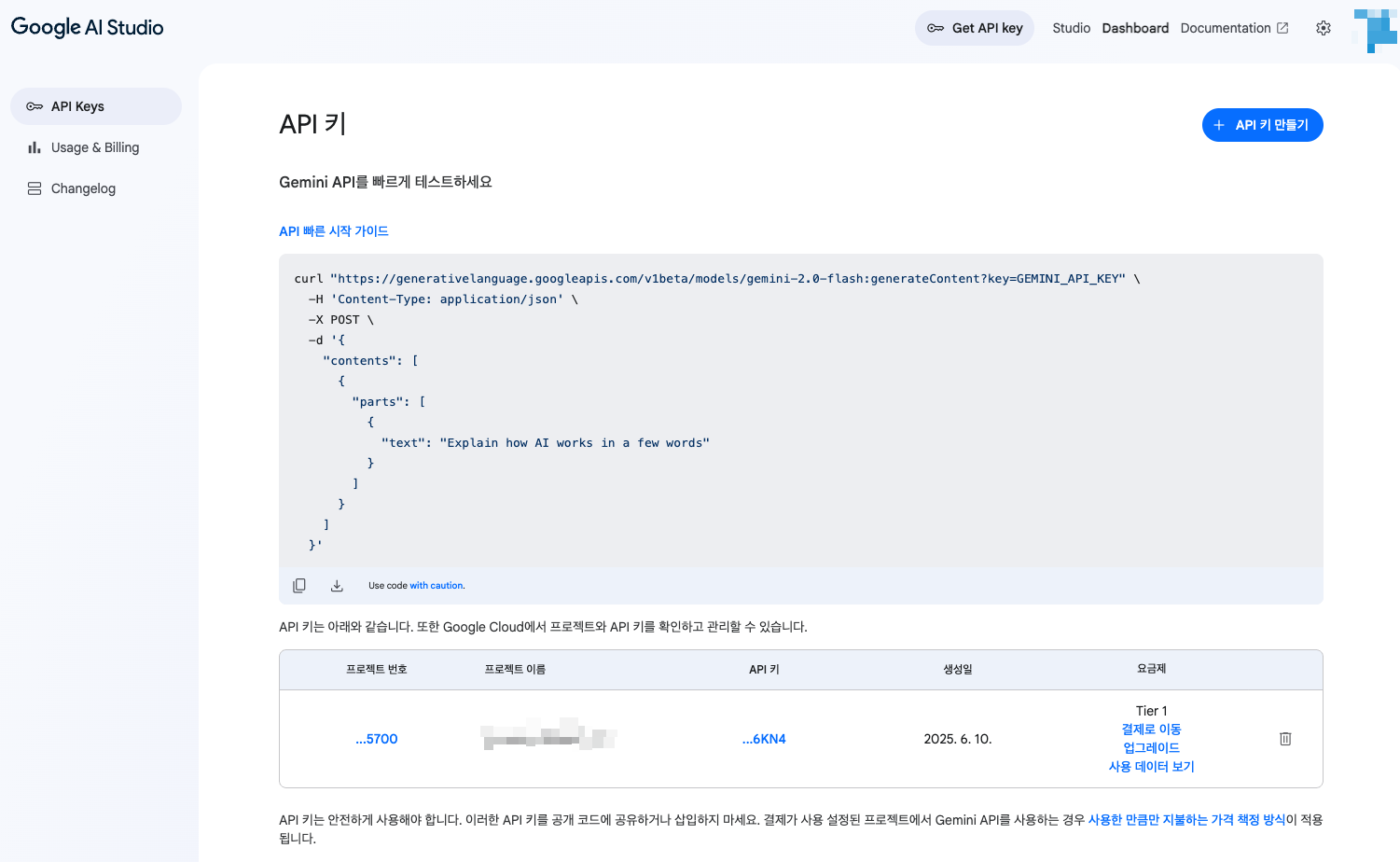1400x862 pixels.
Task: Click the 요금제 column header
Action: [1151, 669]
